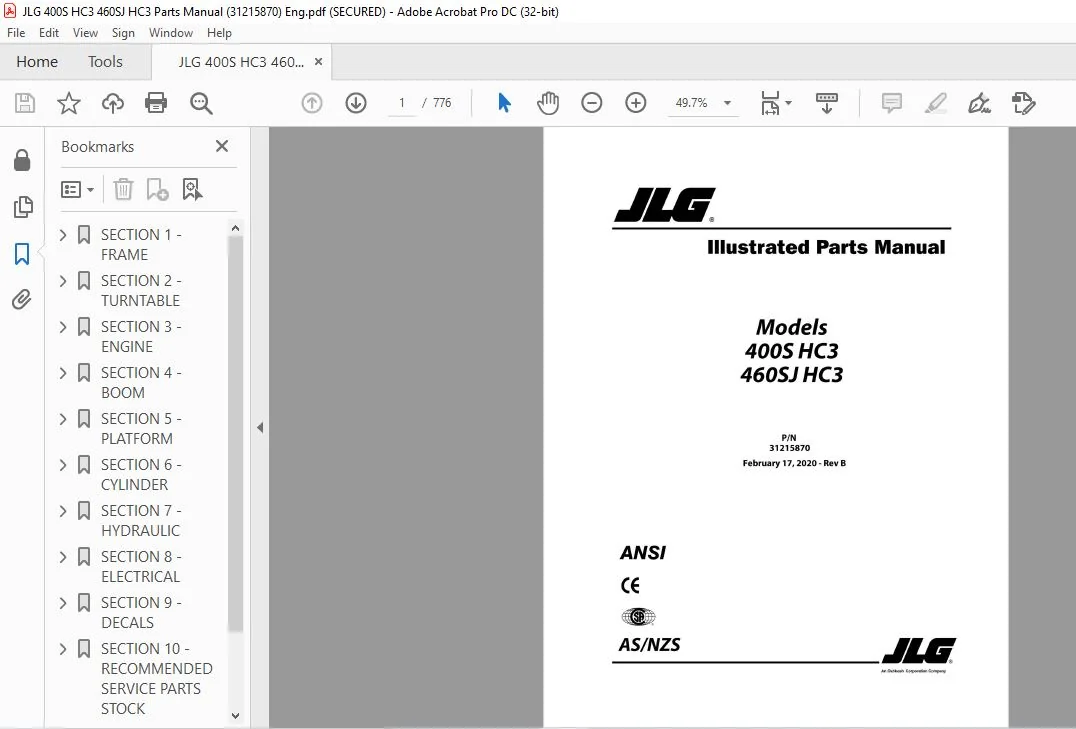Screen dimensions: 1076x729
Task: Open SECTION 7 - HYDRAULIC bookmark
Action: click(x=141, y=520)
